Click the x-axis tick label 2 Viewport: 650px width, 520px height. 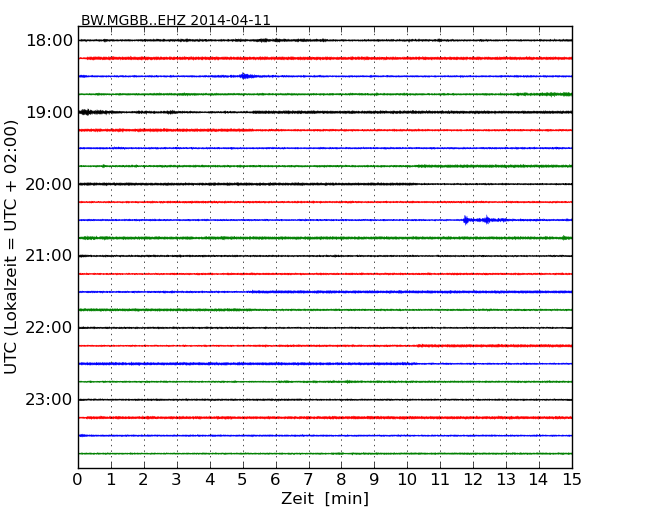point(143,479)
